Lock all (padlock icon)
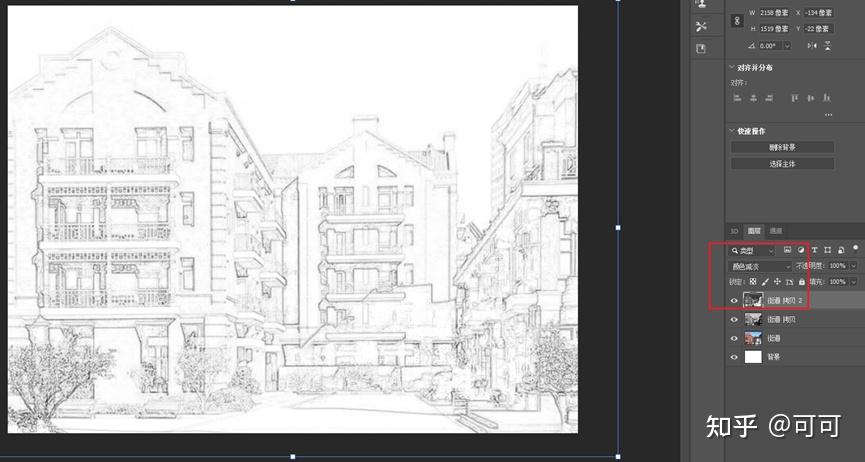 (x=802, y=282)
